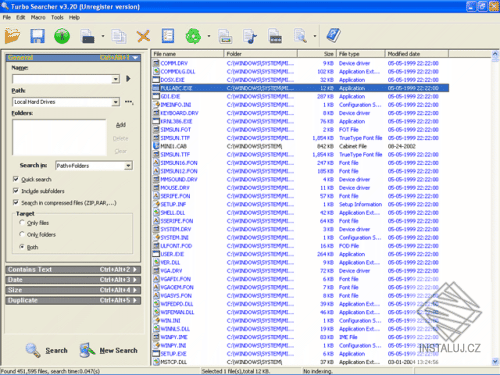Open the Macro menu
The width and height of the screenshot is (500, 375).
point(38,17)
